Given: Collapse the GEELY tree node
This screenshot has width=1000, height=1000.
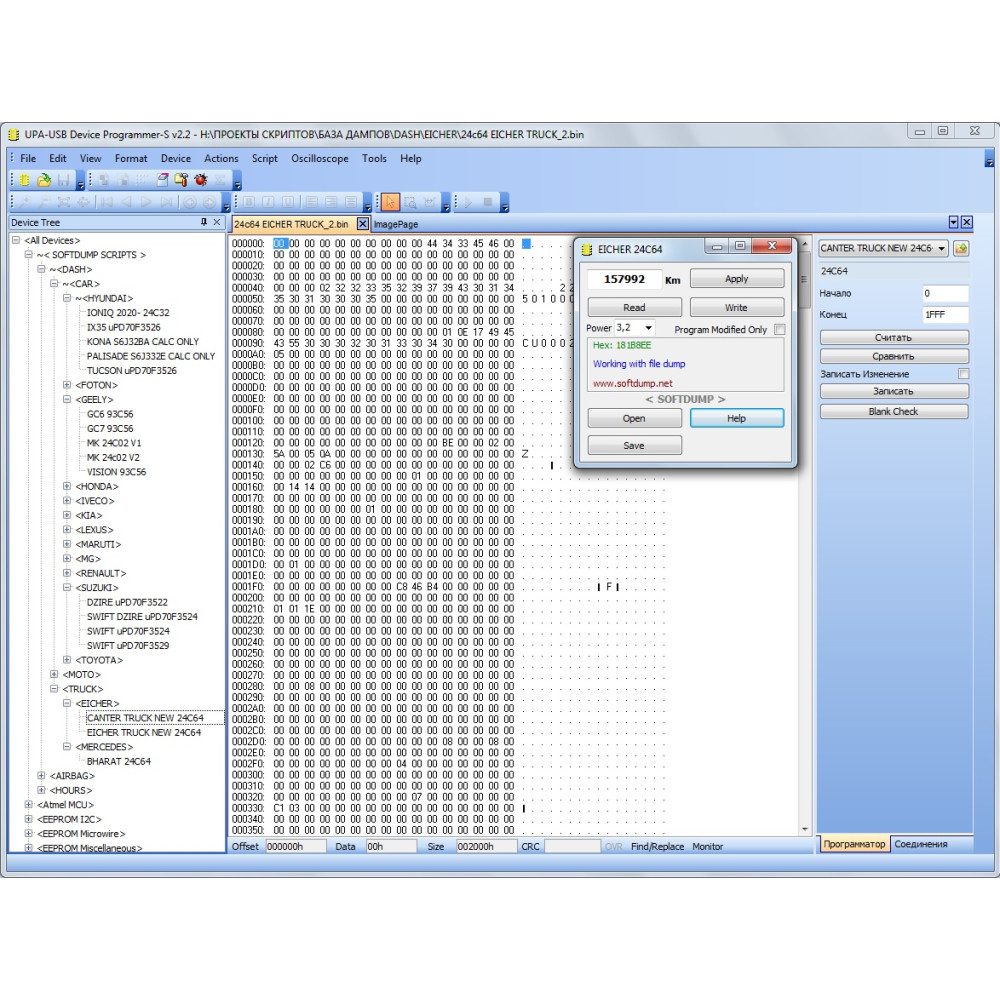Looking at the screenshot, I should (x=67, y=399).
